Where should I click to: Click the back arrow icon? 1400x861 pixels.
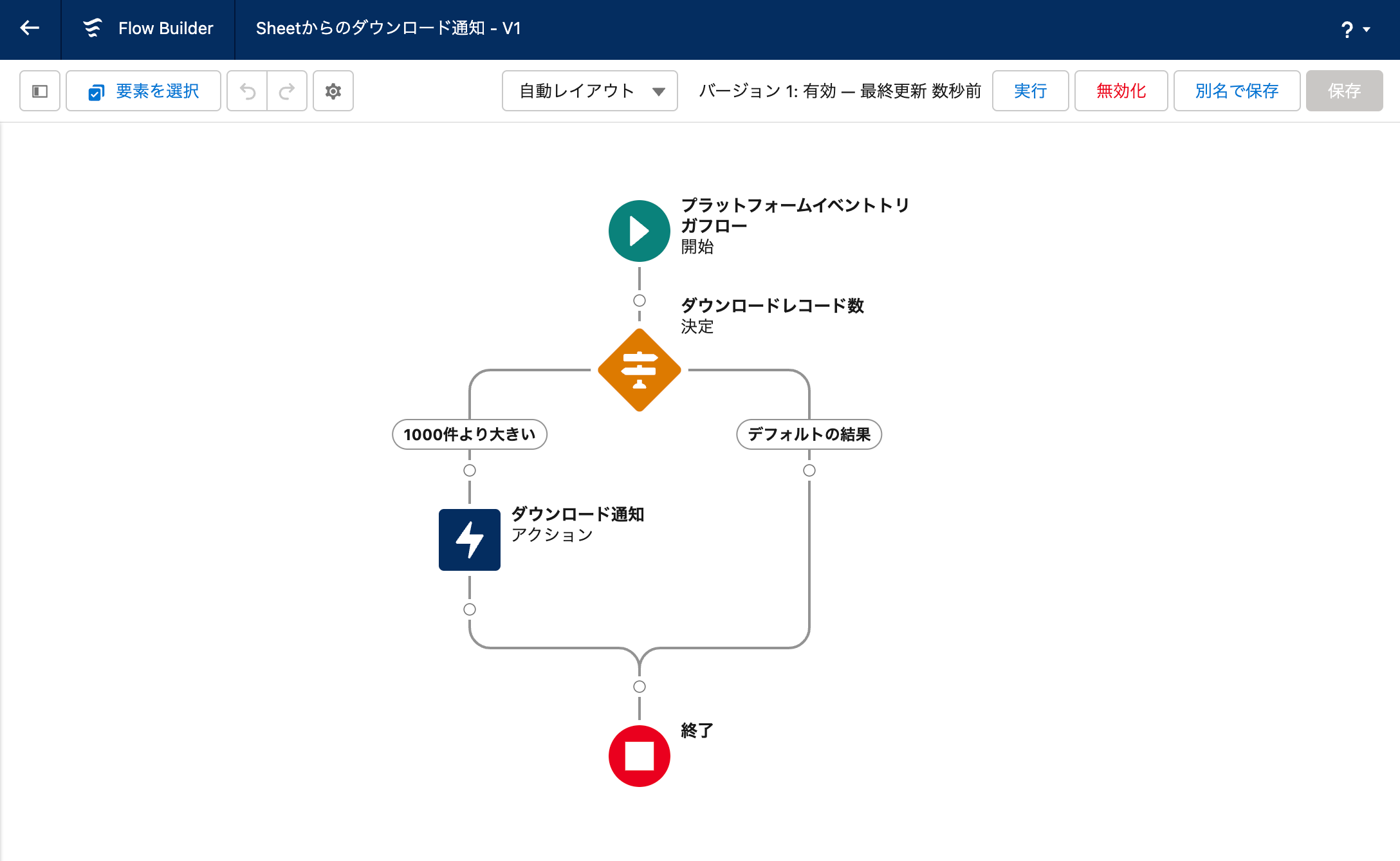tap(30, 28)
